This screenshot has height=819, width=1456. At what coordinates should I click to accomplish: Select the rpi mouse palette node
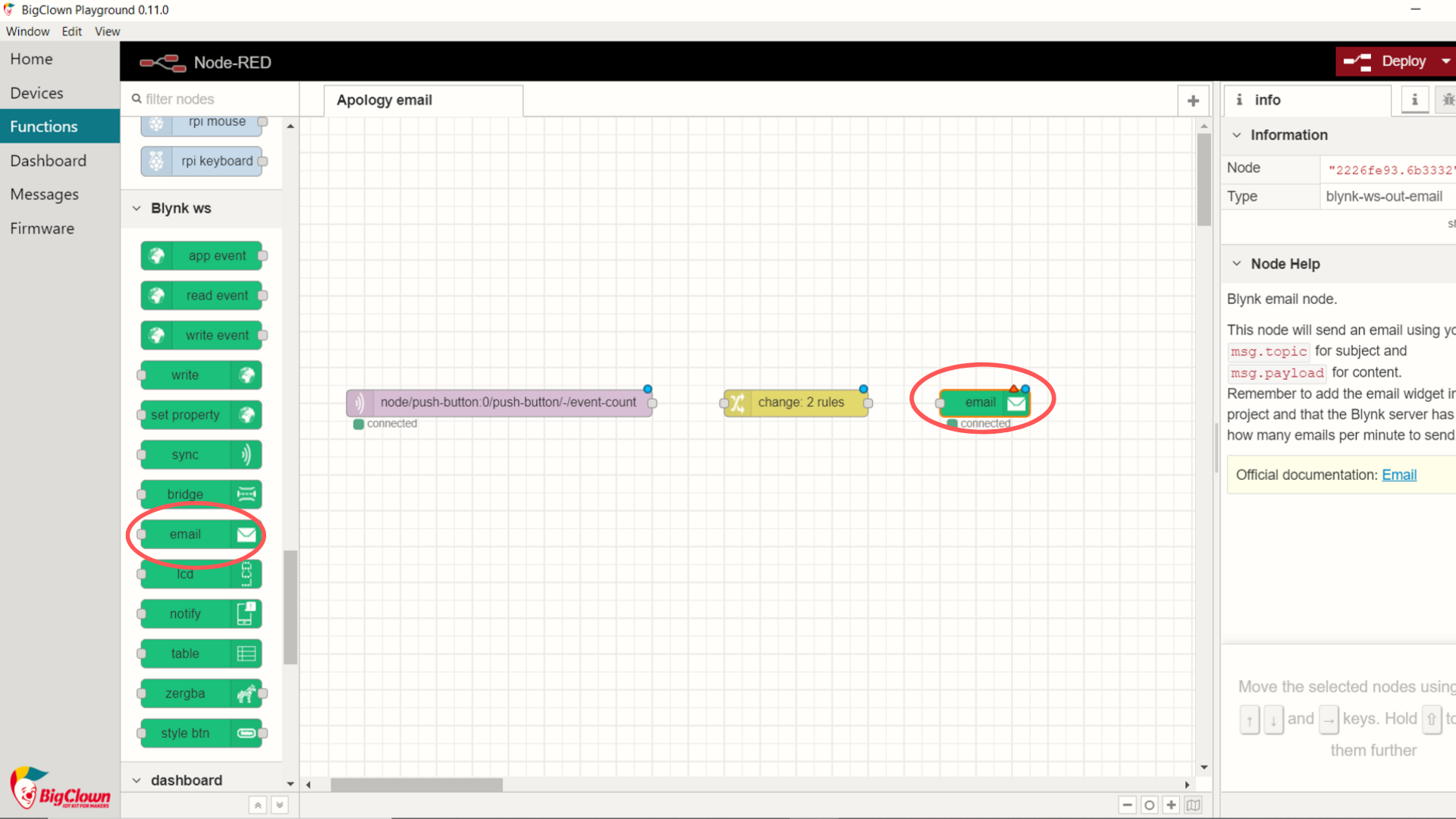click(x=202, y=125)
